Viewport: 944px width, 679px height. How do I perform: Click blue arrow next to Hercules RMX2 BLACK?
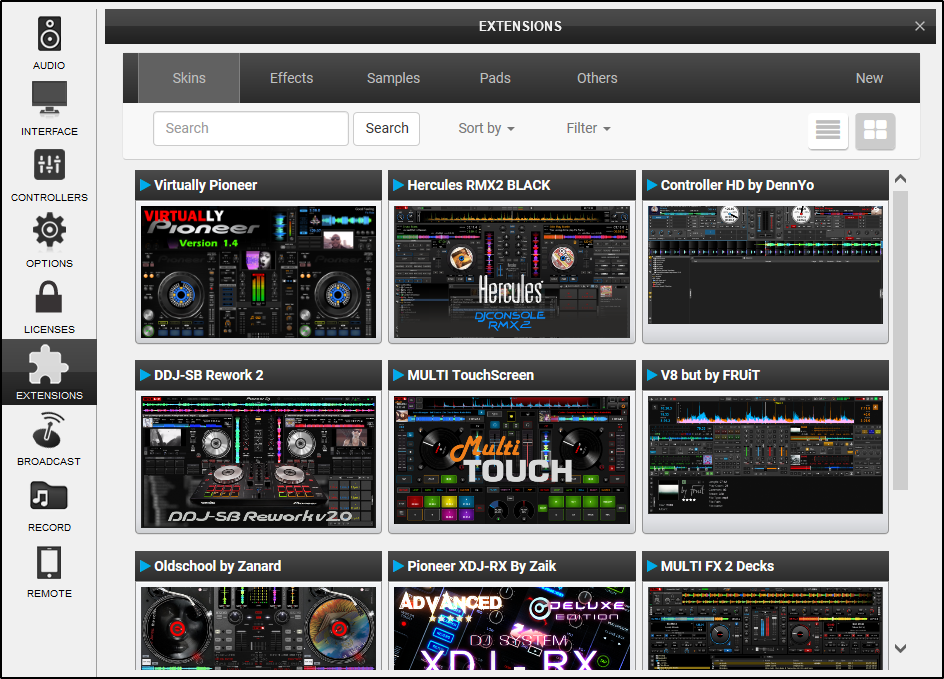[399, 185]
